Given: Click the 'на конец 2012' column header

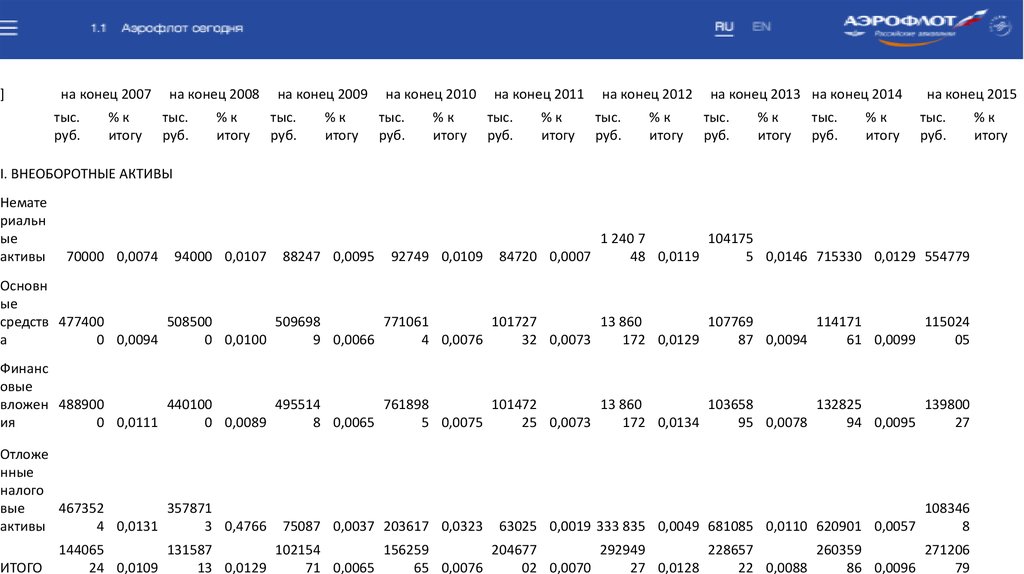Looking at the screenshot, I should [x=647, y=94].
